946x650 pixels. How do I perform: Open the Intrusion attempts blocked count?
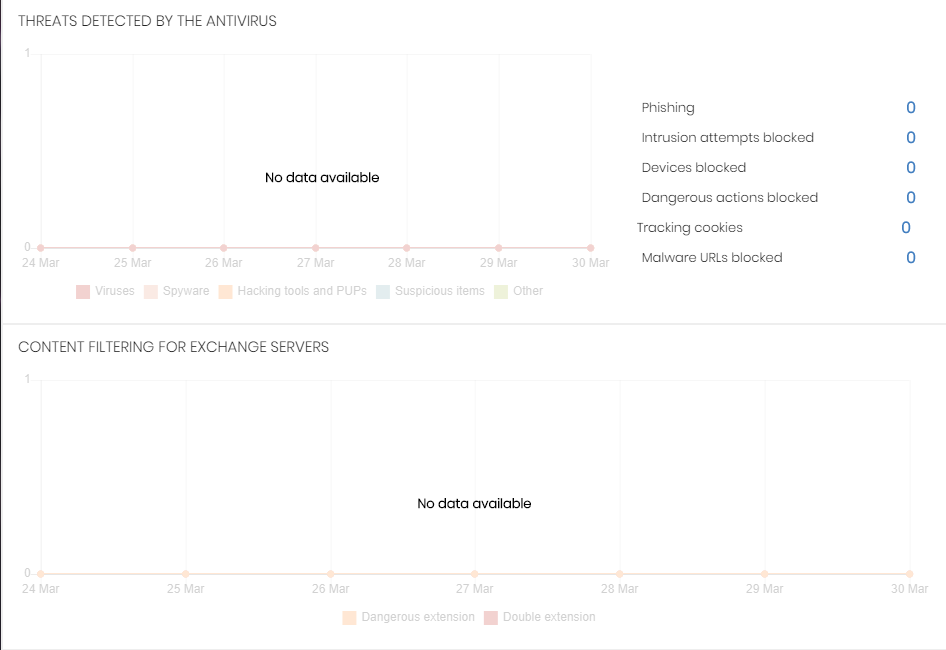pyautogui.click(x=911, y=137)
